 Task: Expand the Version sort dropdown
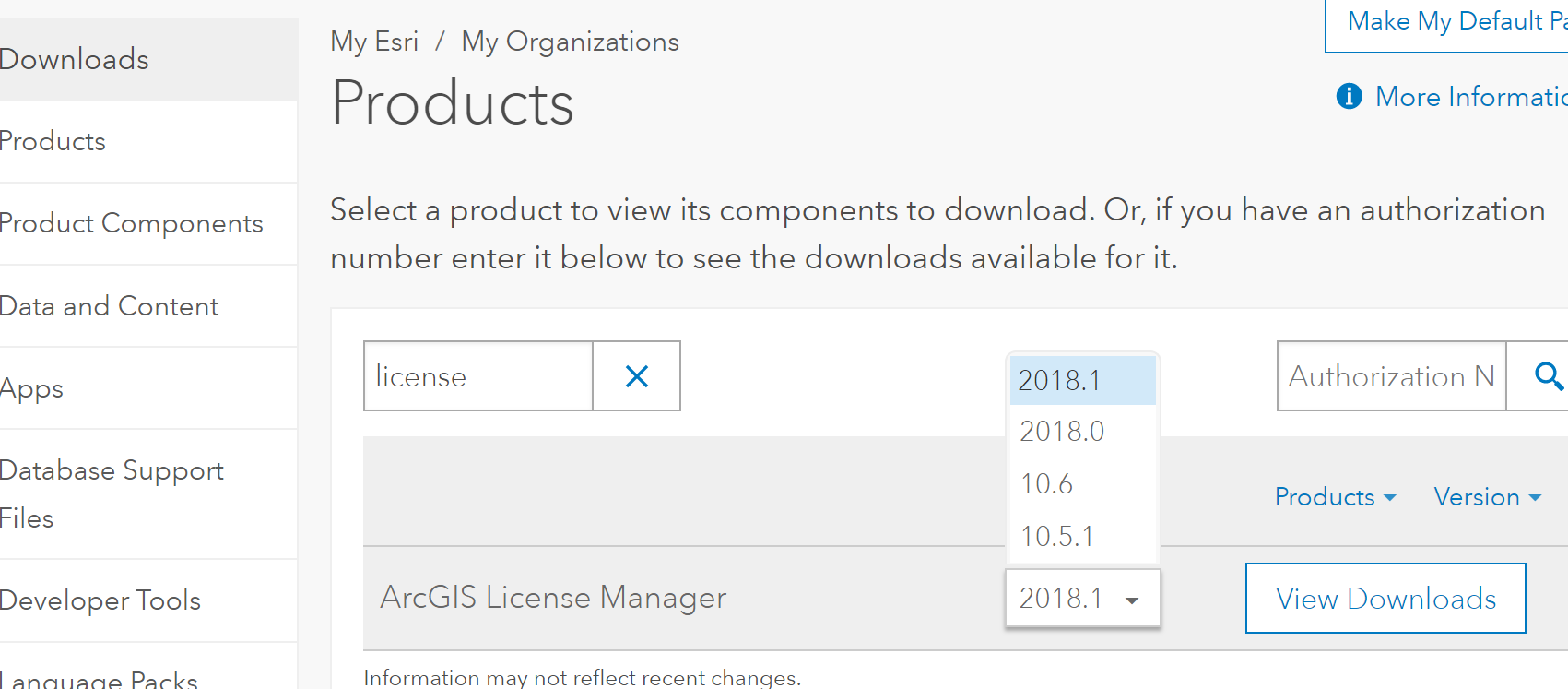coord(1487,497)
